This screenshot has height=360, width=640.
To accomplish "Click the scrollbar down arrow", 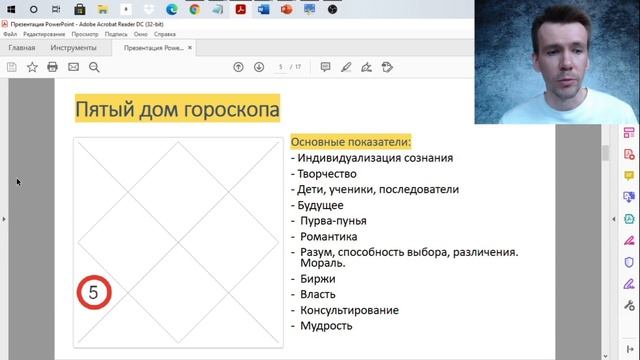I will (605, 356).
